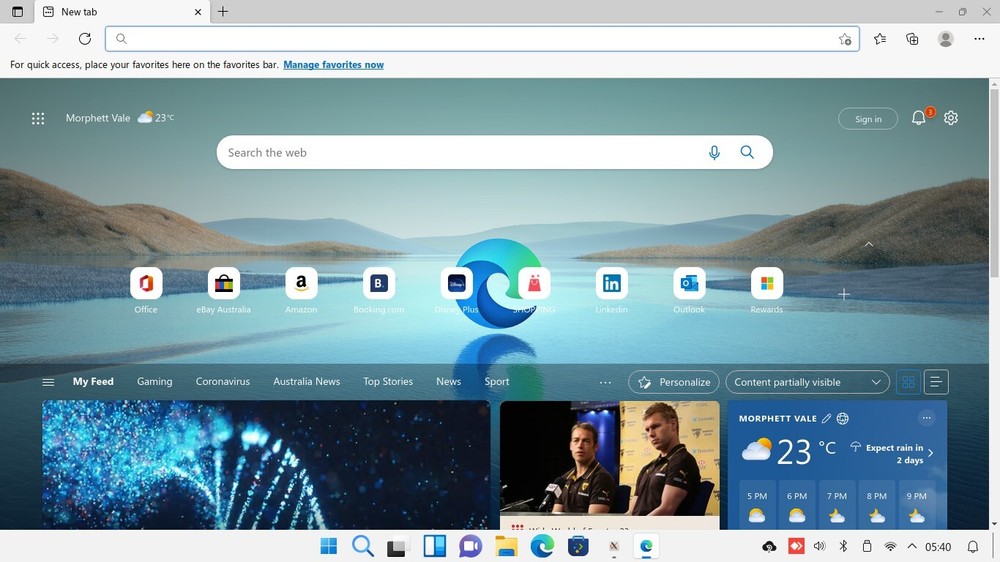Open the LinkedIn quick link tile

coord(611,284)
